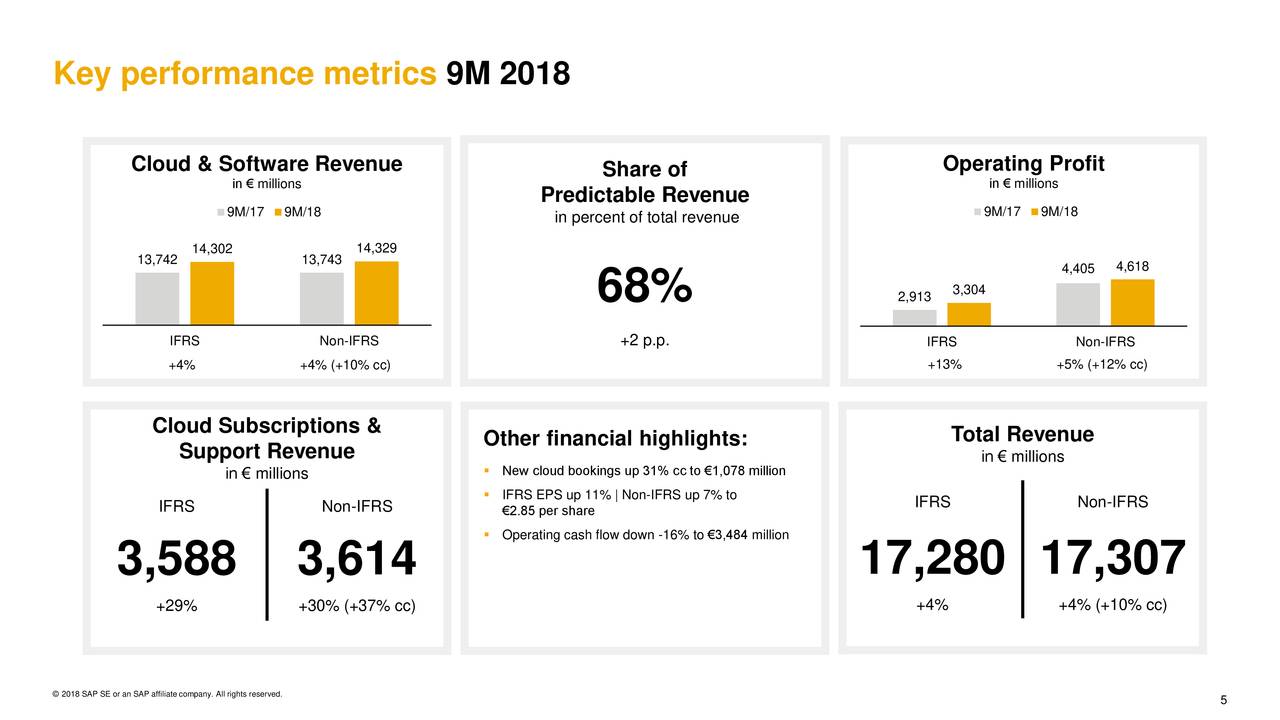Screen dimensions: 1280x720
Task: Click the value label 14,329
Action: click(376, 248)
